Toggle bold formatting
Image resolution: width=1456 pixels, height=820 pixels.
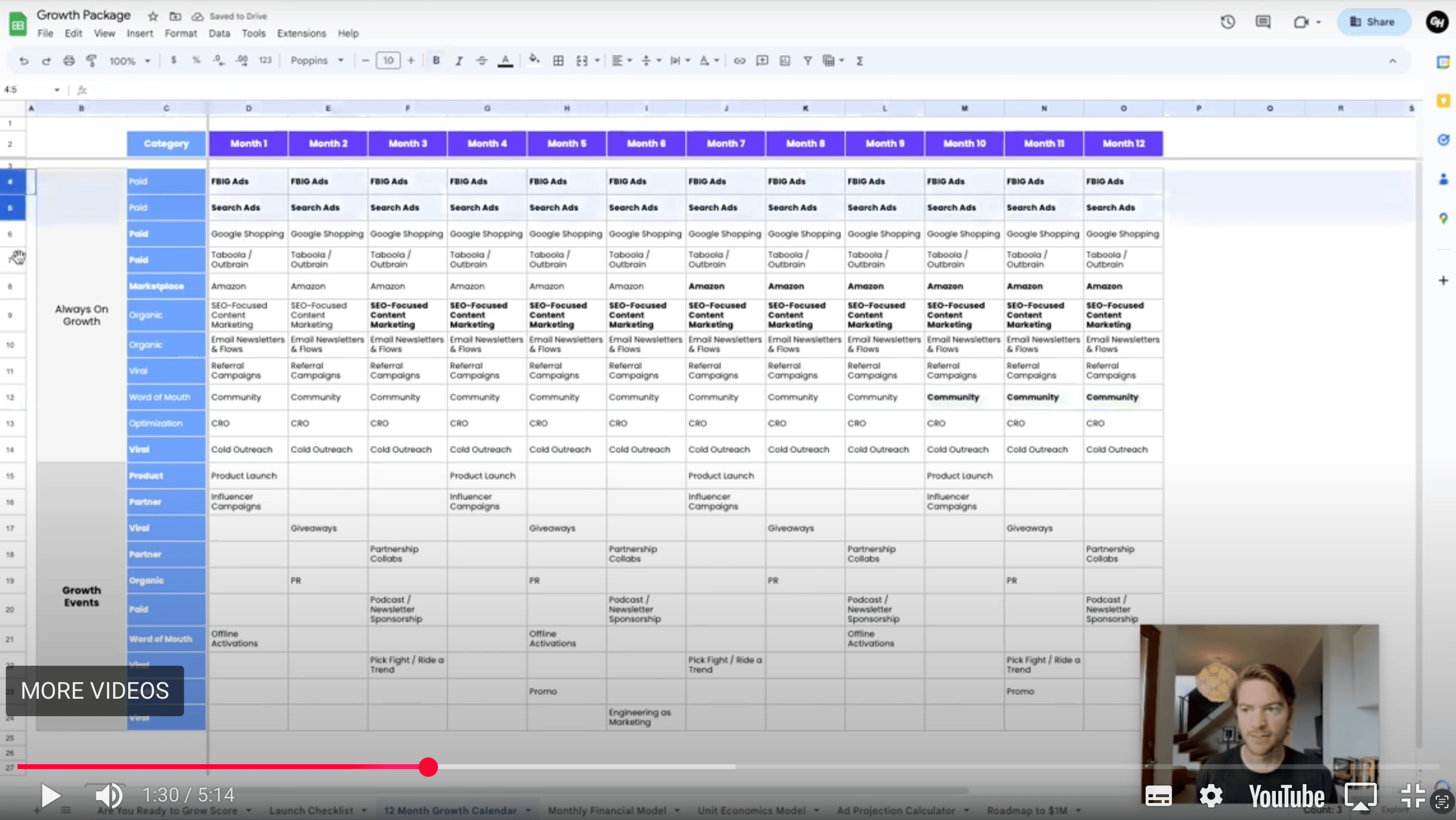[436, 61]
